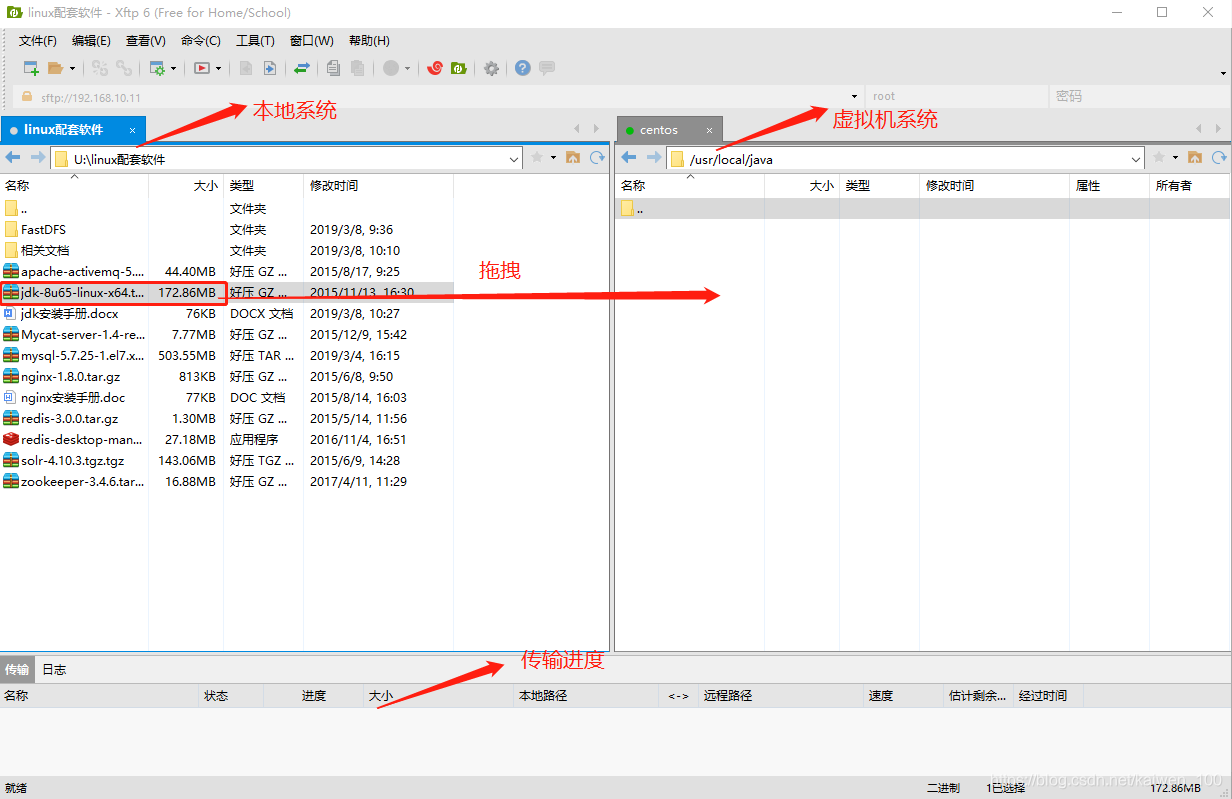Click the green Xftp toolbar icon
Viewport: 1232px width, 799px height.
click(459, 68)
